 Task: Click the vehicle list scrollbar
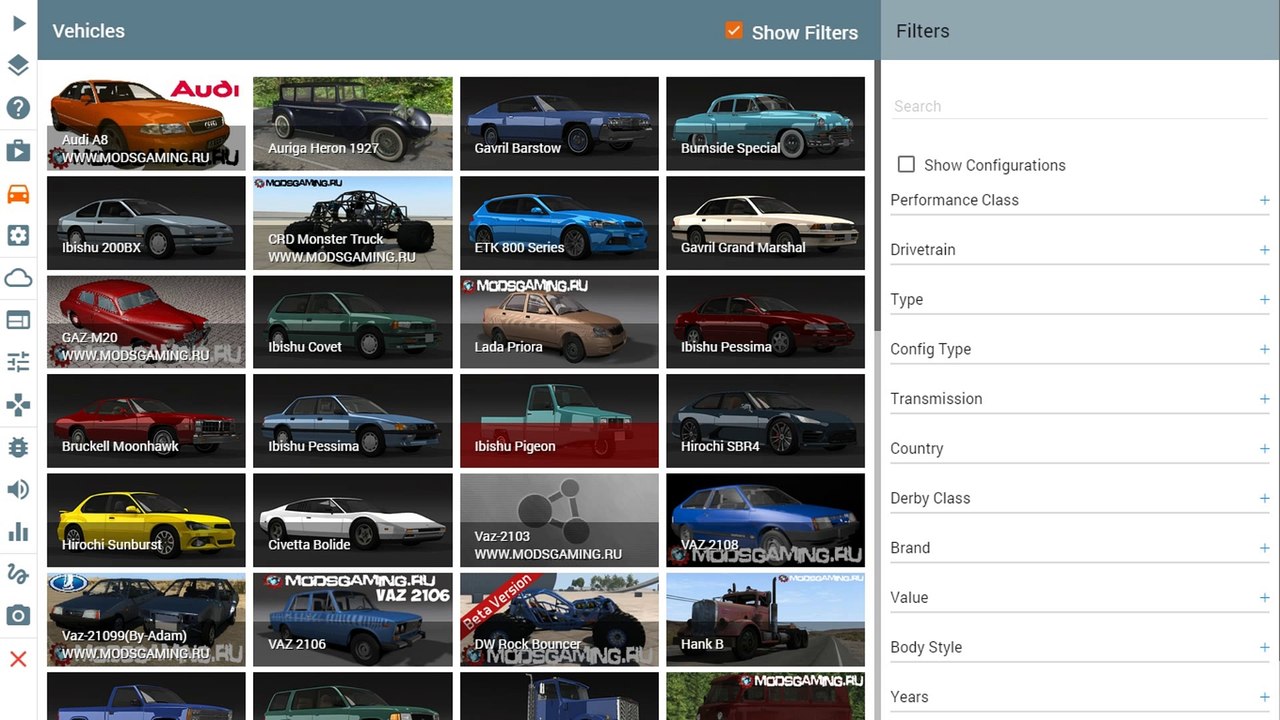click(877, 195)
